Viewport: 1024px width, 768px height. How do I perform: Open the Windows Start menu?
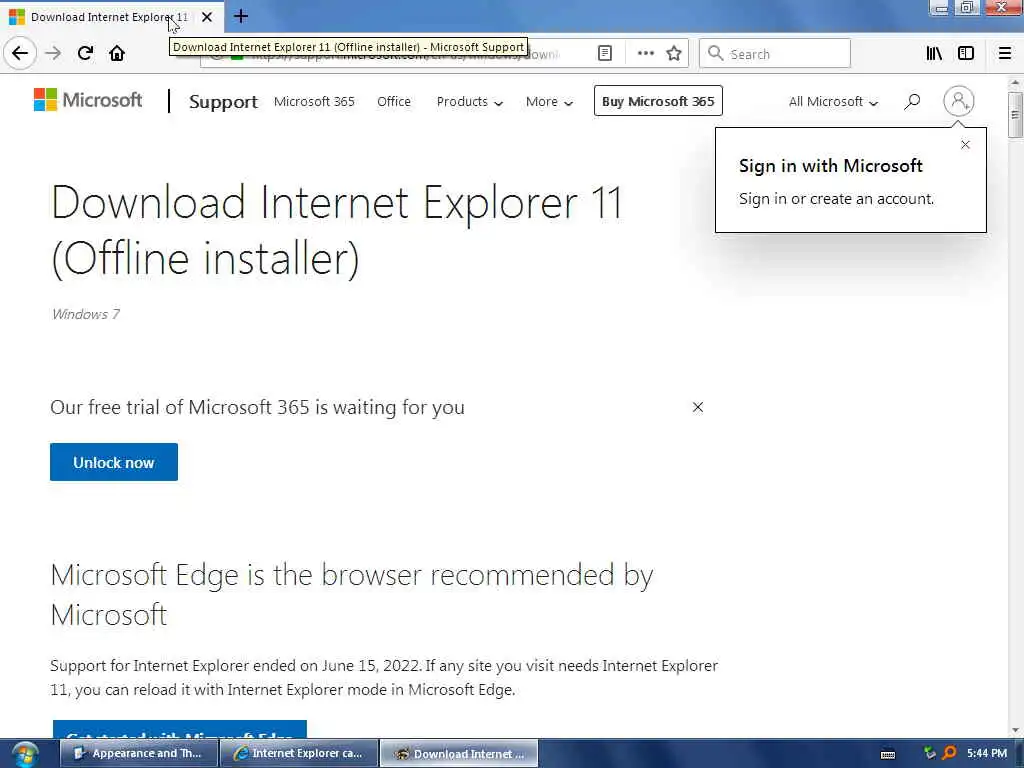tap(24, 754)
